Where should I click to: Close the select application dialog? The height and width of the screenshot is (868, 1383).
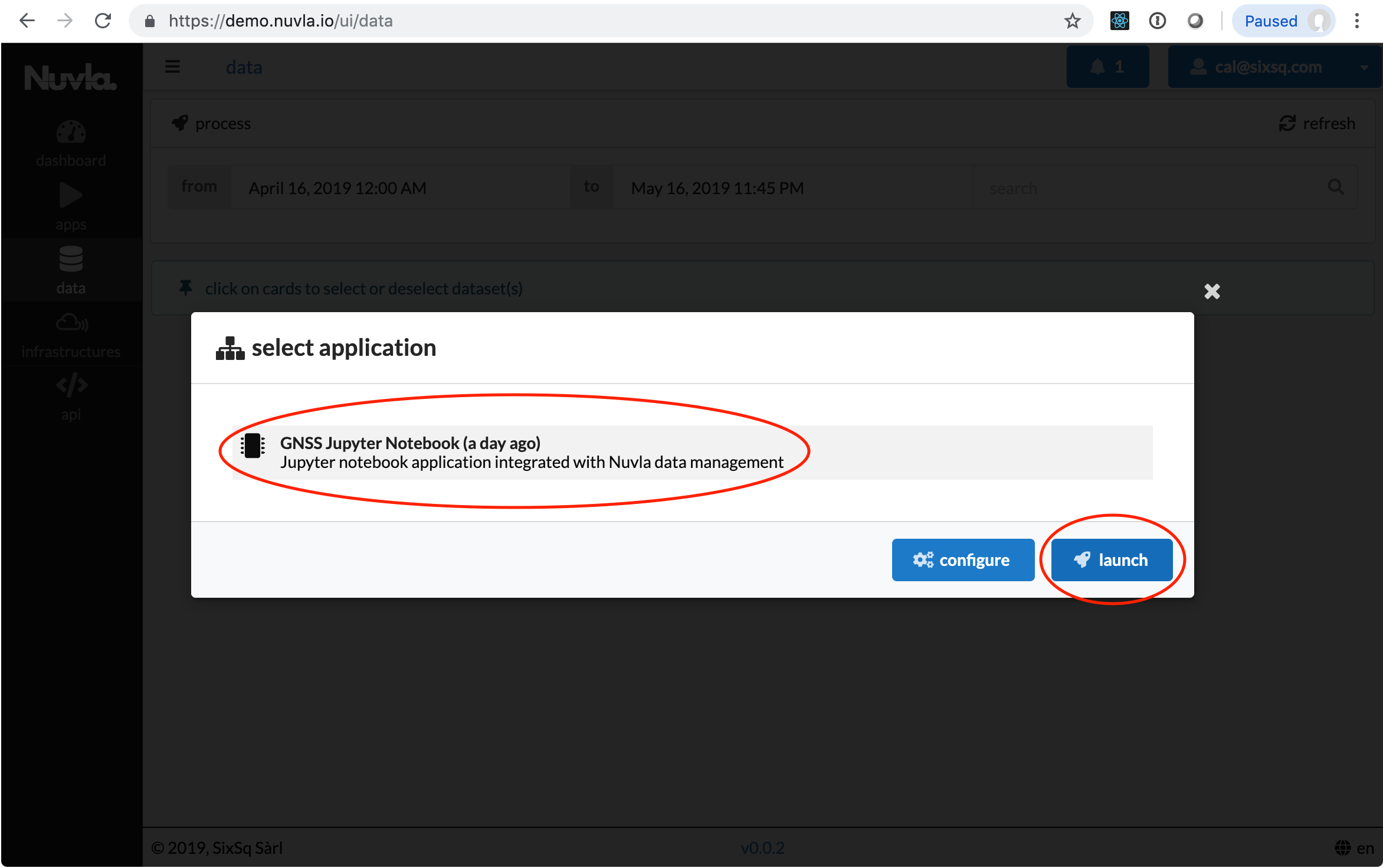click(1212, 291)
